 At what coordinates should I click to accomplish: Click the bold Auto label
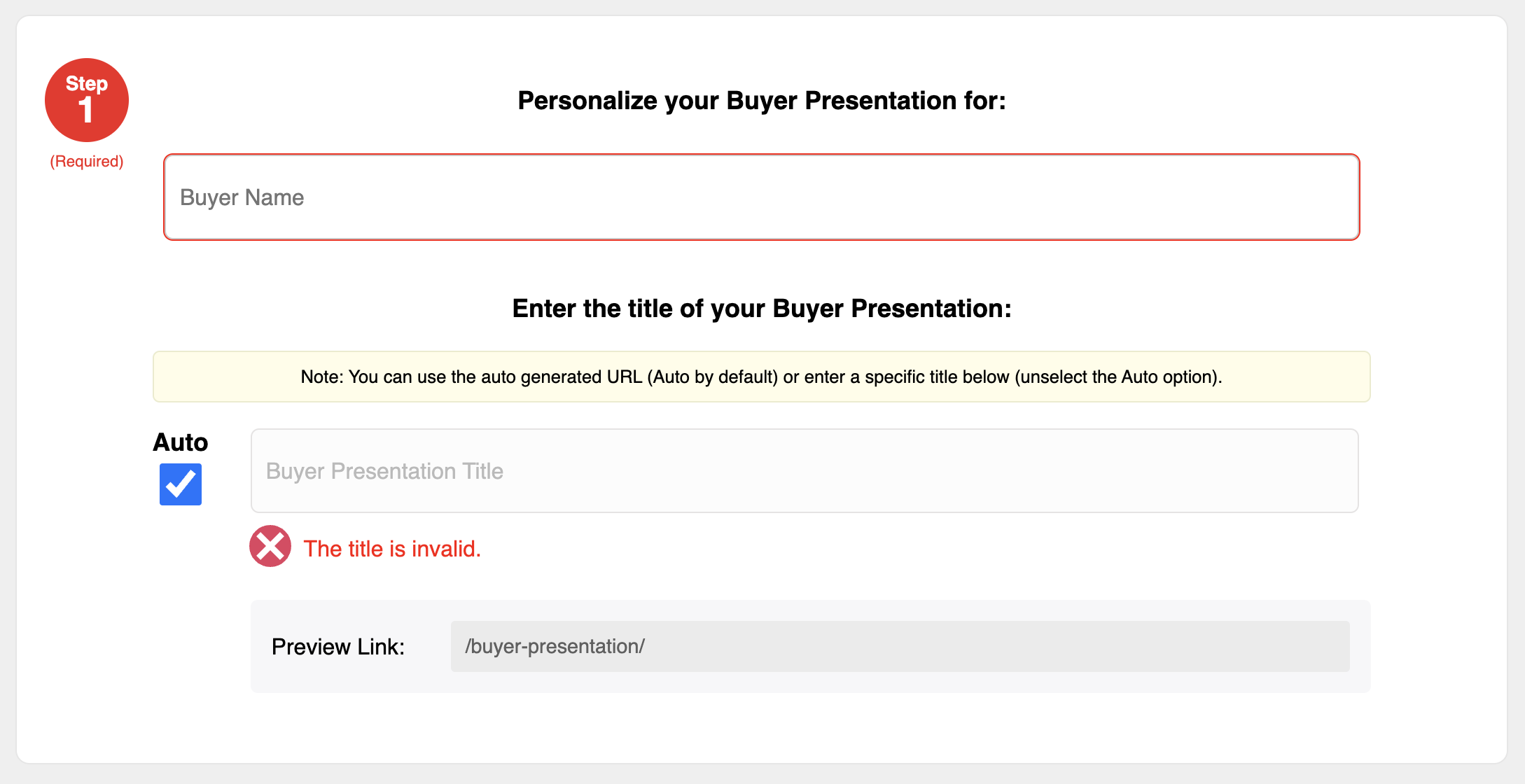click(x=181, y=442)
